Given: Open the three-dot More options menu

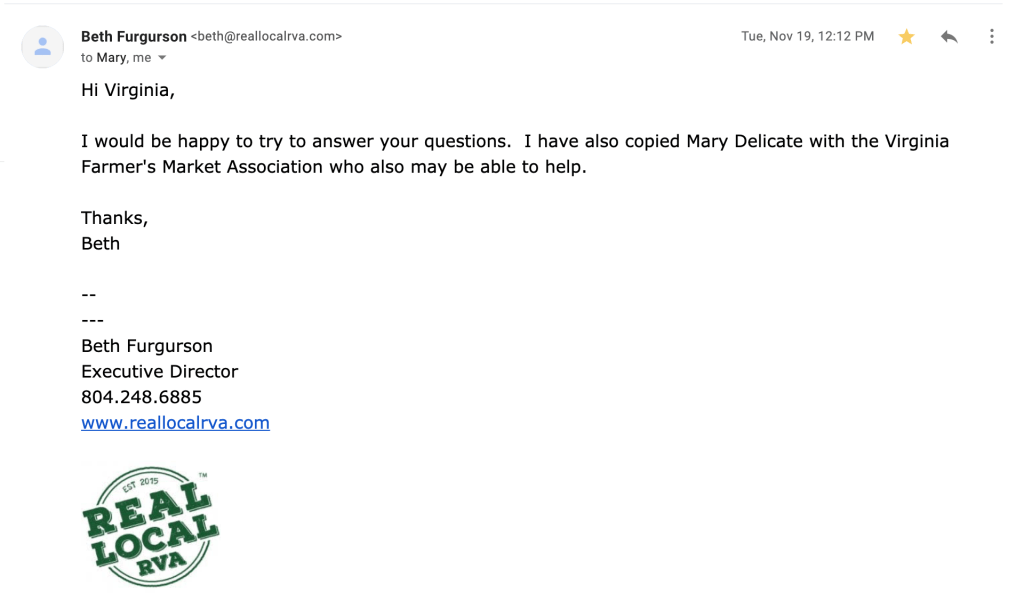Looking at the screenshot, I should pos(991,37).
